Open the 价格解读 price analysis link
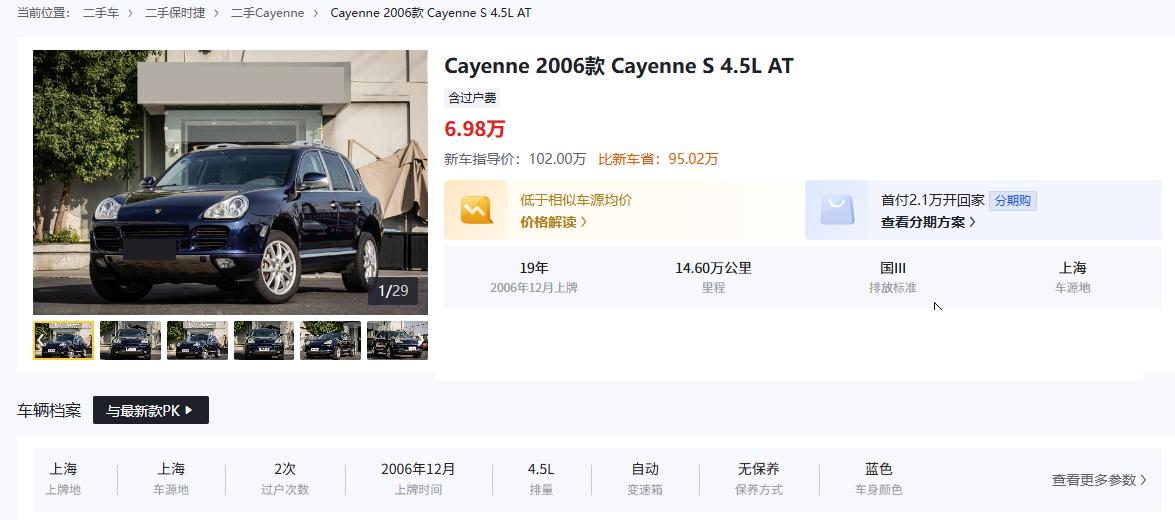 [x=553, y=222]
